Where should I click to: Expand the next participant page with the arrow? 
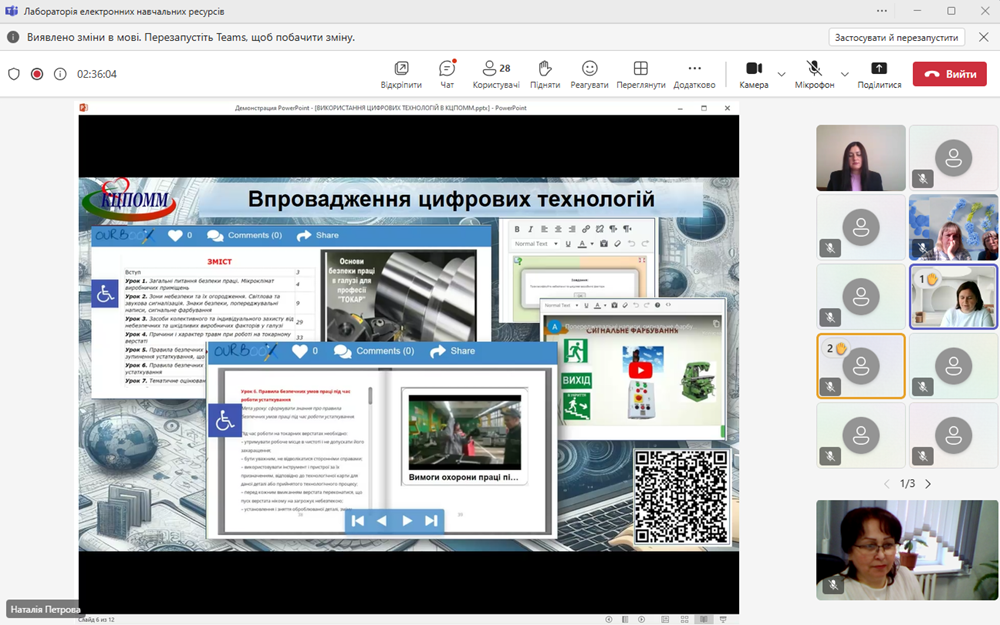(926, 483)
